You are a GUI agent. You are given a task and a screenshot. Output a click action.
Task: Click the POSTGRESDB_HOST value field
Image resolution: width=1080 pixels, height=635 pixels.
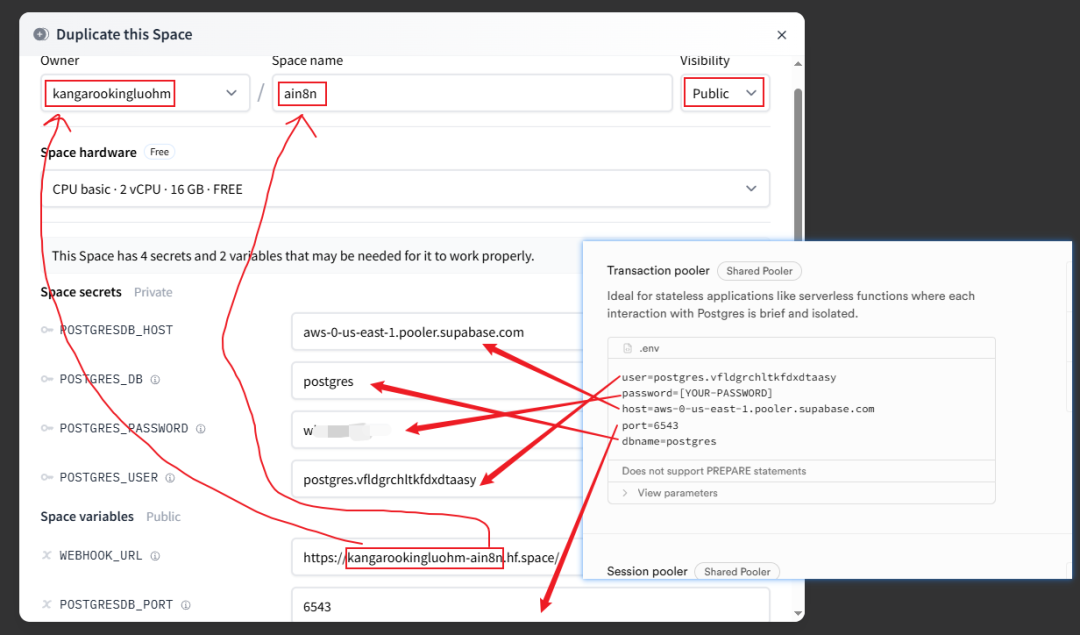pos(436,332)
